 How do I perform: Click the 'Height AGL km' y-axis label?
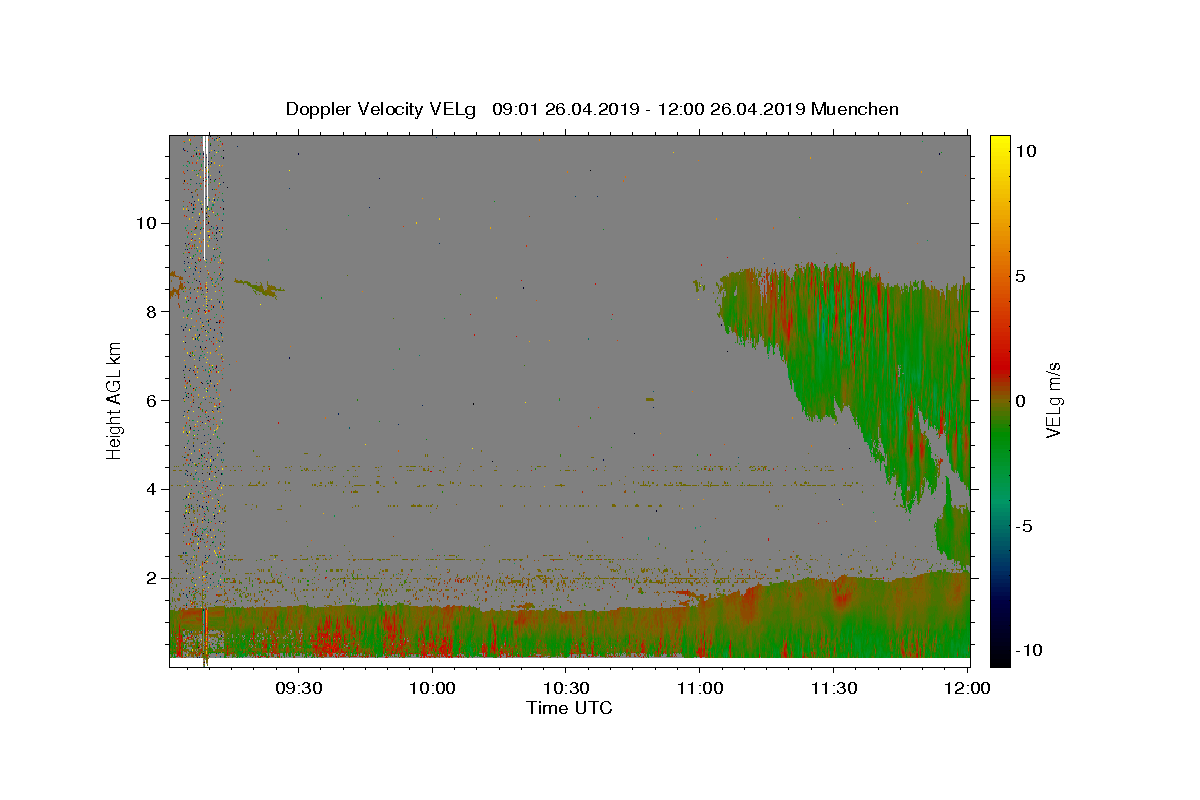pos(114,400)
